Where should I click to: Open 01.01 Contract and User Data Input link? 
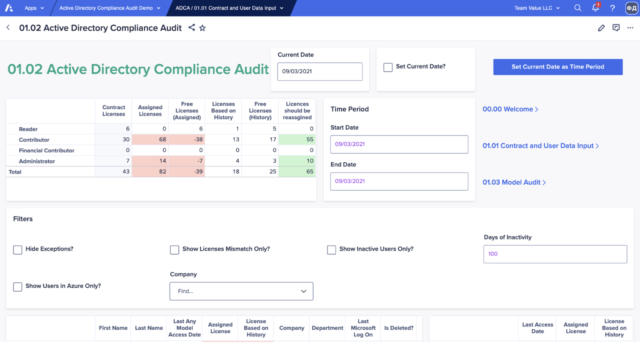[540, 146]
